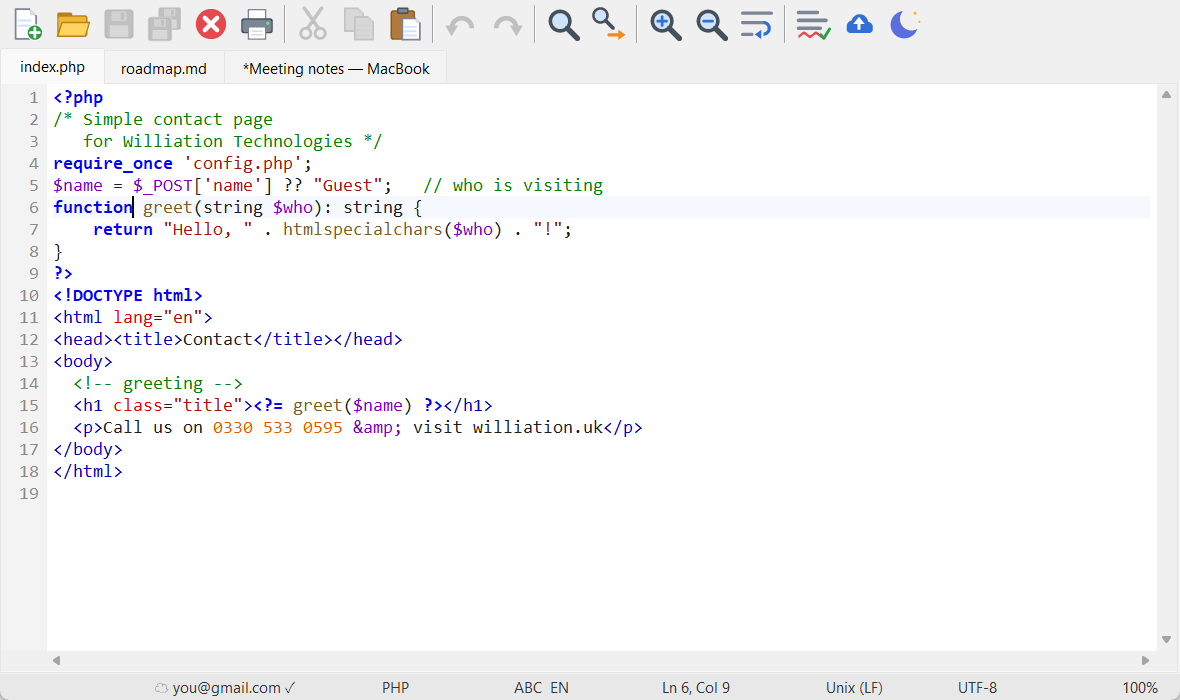Open the ABC EN spelling language selector
The width and height of the screenshot is (1180, 700).
click(x=541, y=688)
